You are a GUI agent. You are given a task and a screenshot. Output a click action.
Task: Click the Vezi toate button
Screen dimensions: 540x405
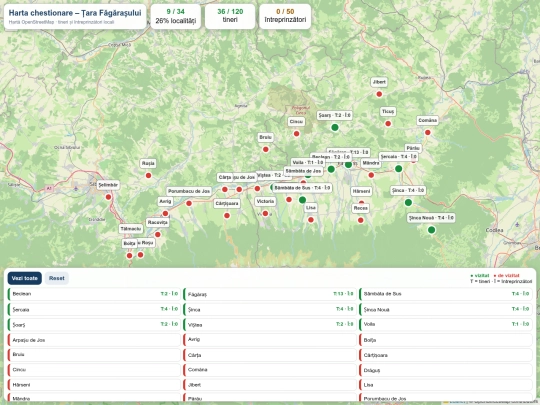tap(24, 278)
